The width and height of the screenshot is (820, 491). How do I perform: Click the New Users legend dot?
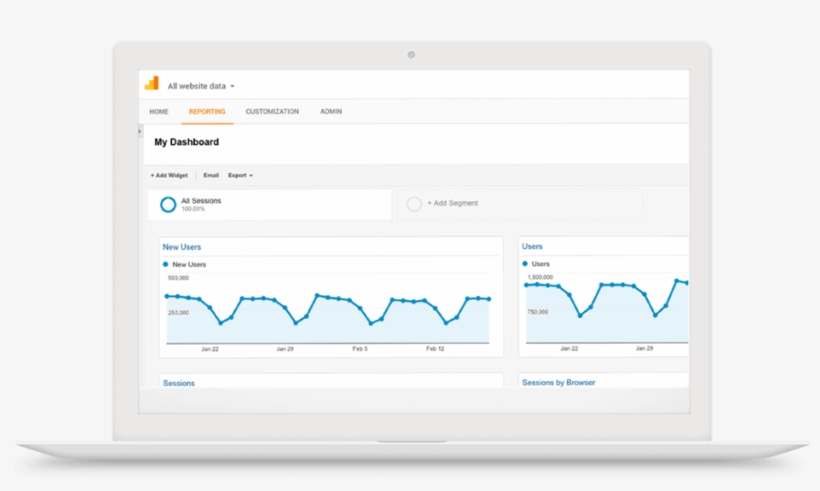(166, 264)
